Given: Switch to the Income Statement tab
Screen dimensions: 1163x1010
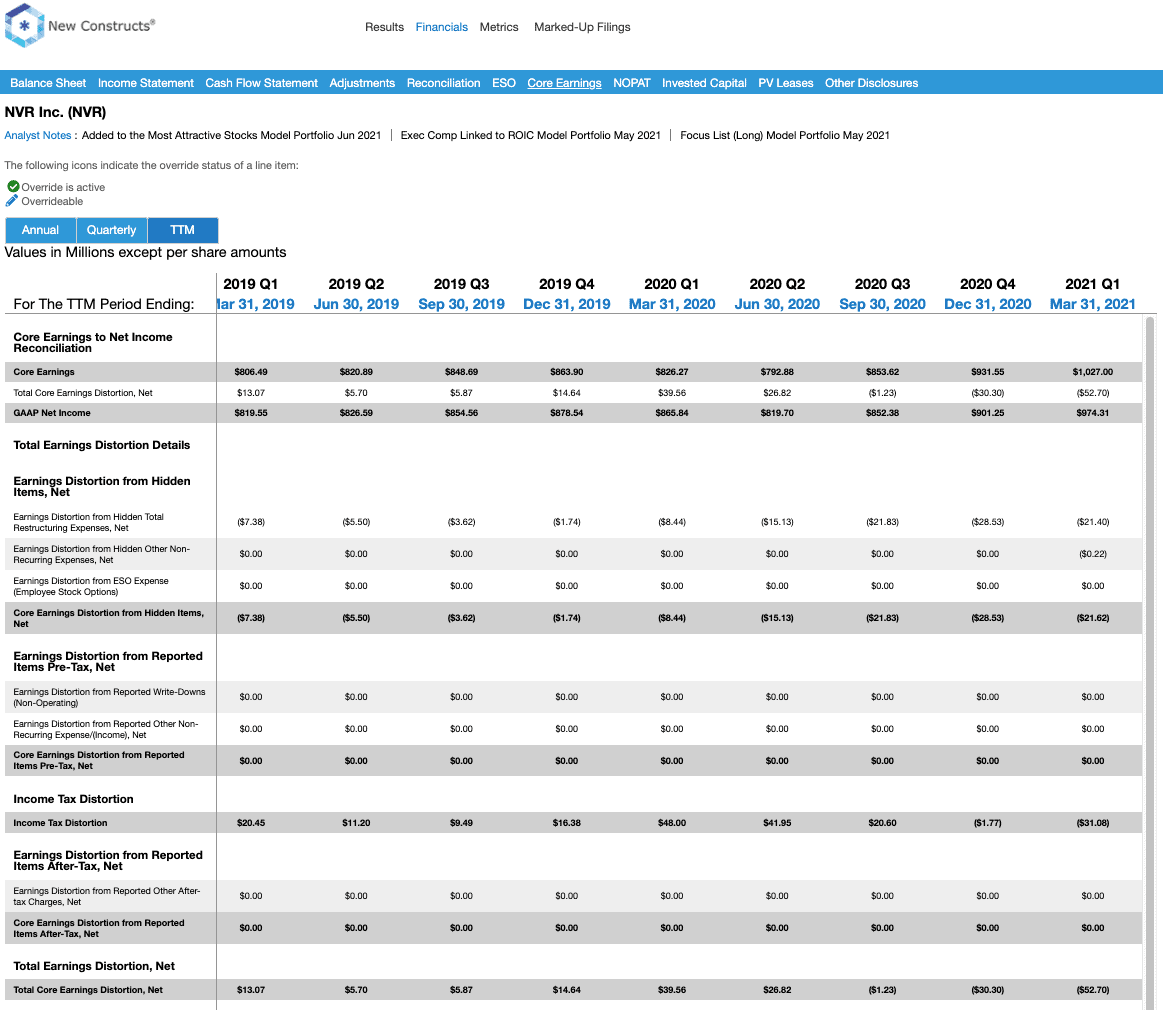Looking at the screenshot, I should (145, 83).
